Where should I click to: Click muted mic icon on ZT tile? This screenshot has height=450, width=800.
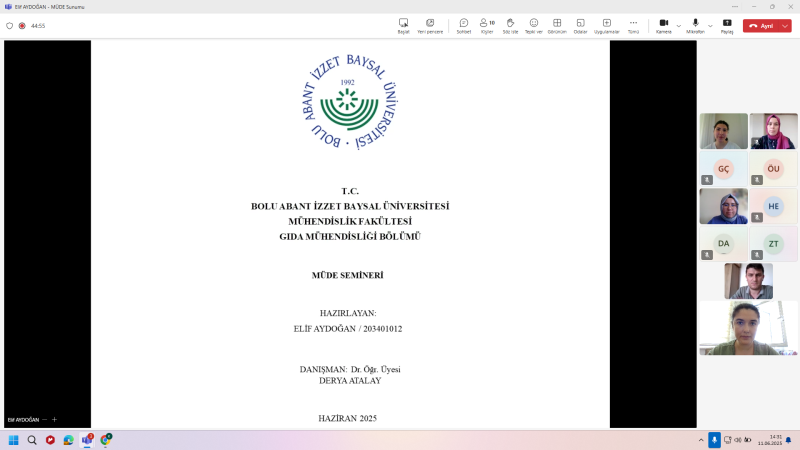pos(757,255)
